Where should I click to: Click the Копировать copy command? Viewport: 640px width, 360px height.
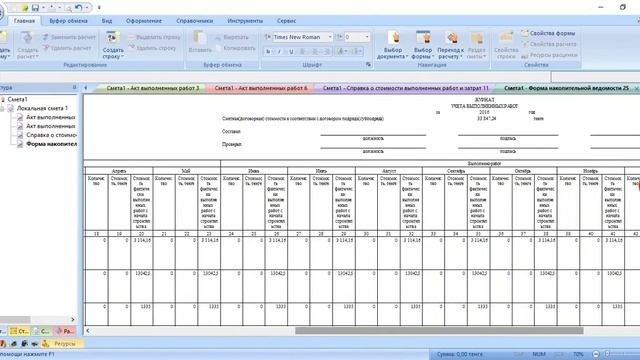[x=235, y=48]
